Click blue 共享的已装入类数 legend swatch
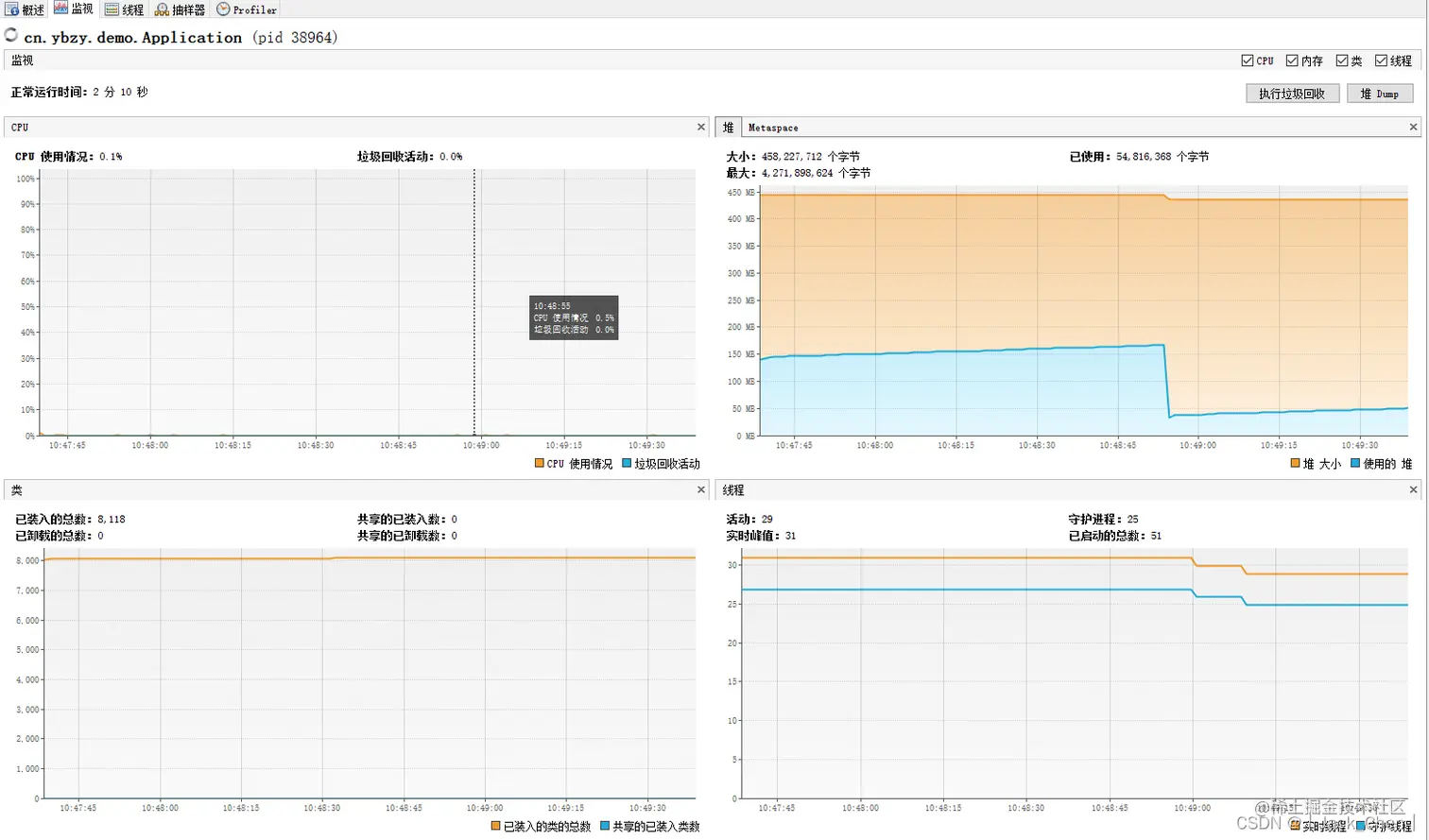 [x=605, y=826]
